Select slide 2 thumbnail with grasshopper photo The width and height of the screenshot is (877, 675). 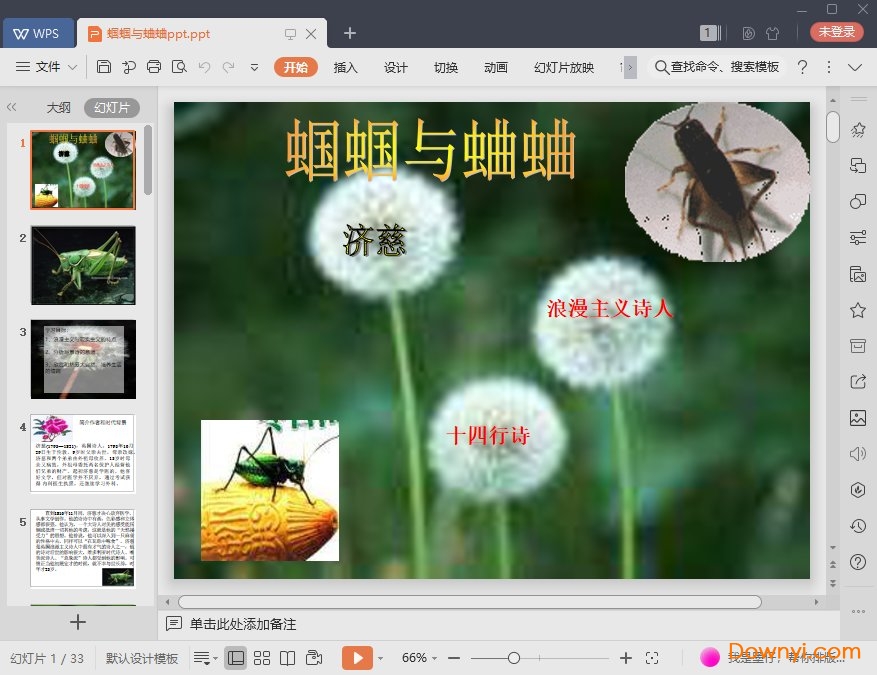pyautogui.click(x=83, y=265)
